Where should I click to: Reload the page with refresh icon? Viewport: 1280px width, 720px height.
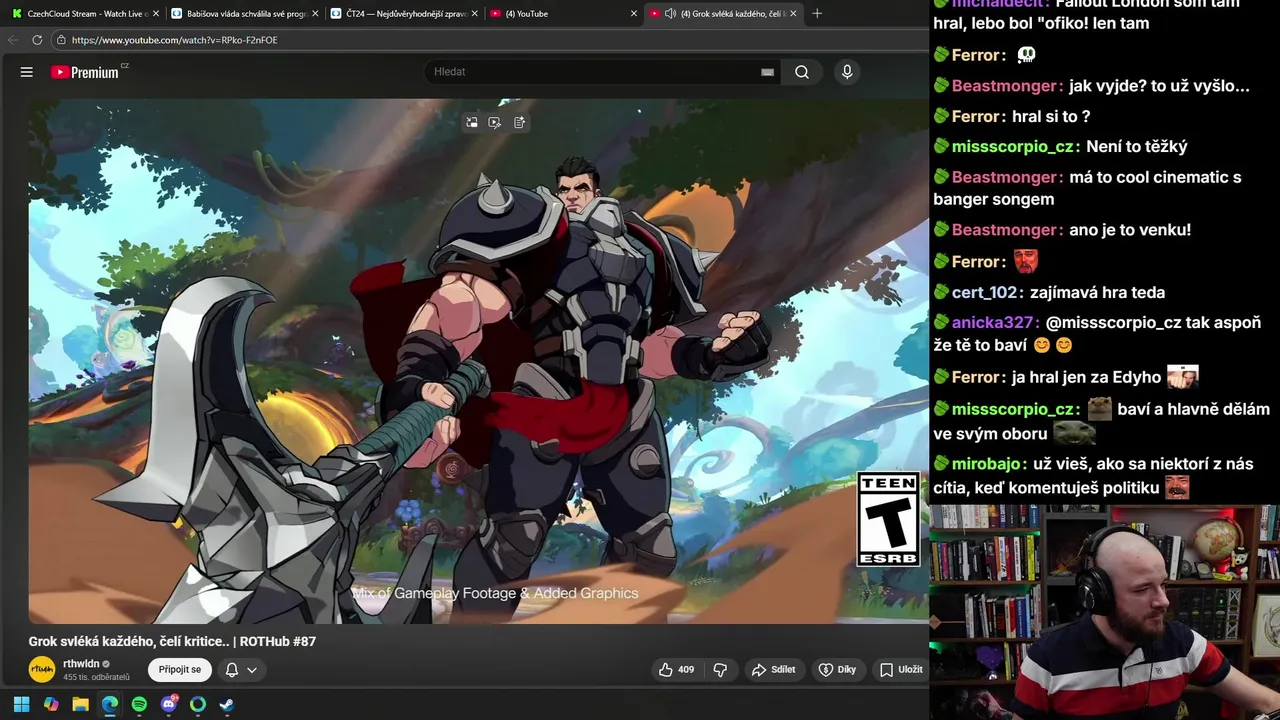(37, 40)
